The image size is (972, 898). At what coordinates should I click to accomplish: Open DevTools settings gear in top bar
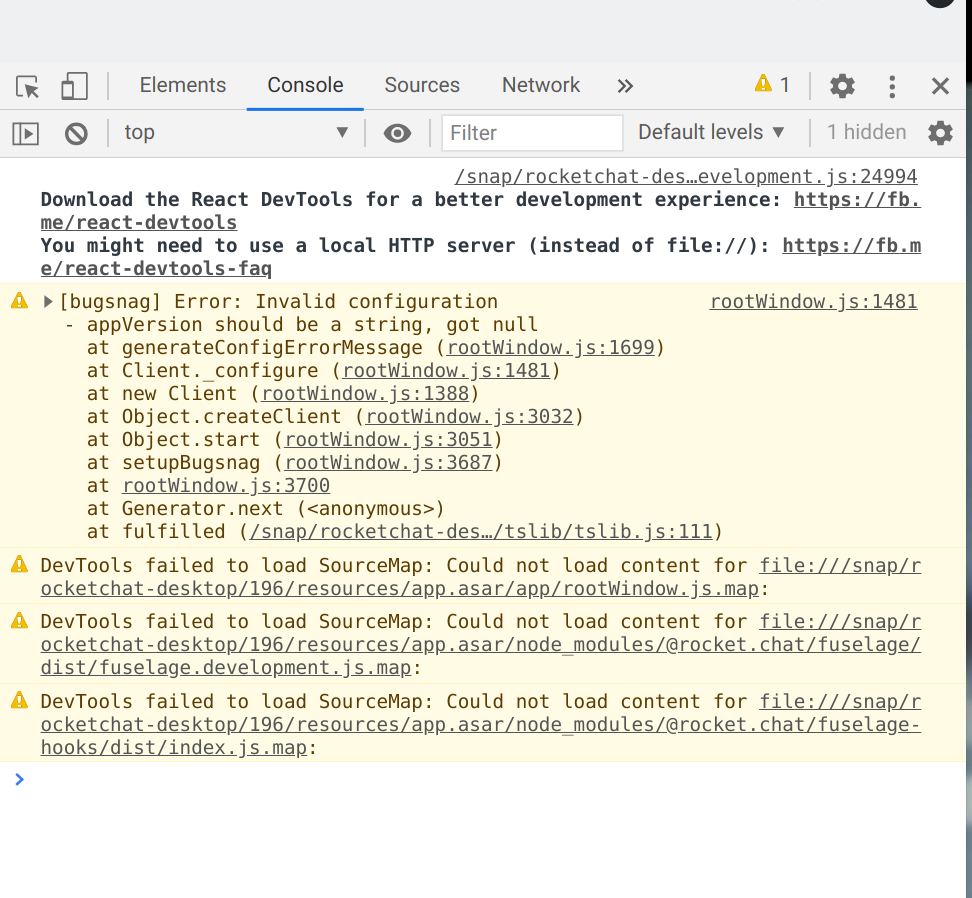(x=842, y=86)
